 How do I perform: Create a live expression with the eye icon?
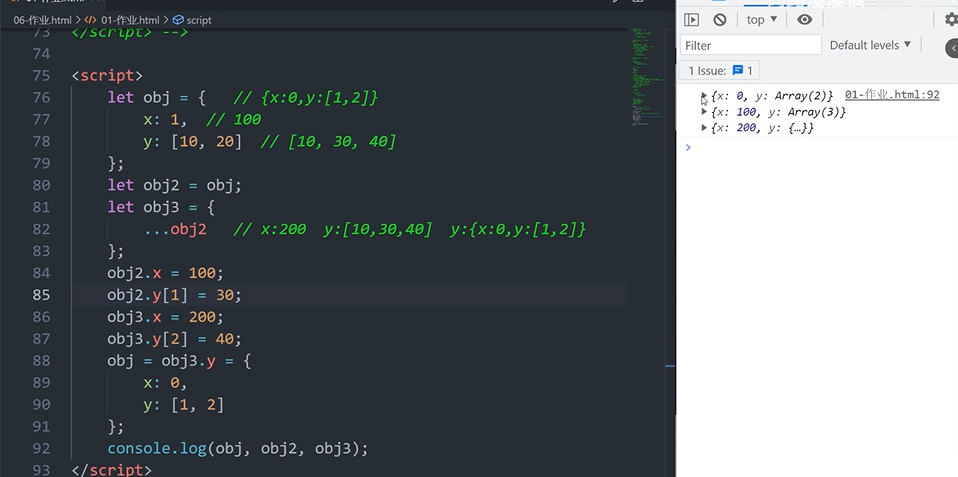[805, 20]
